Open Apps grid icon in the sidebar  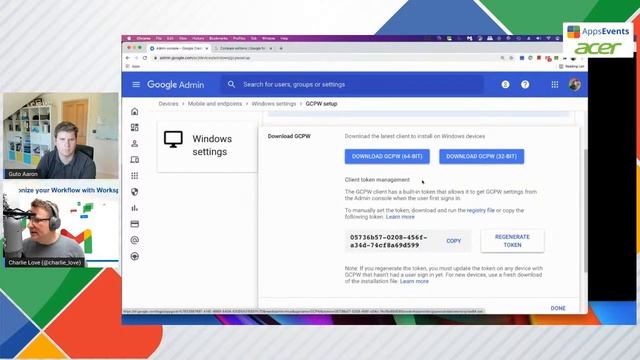[135, 176]
